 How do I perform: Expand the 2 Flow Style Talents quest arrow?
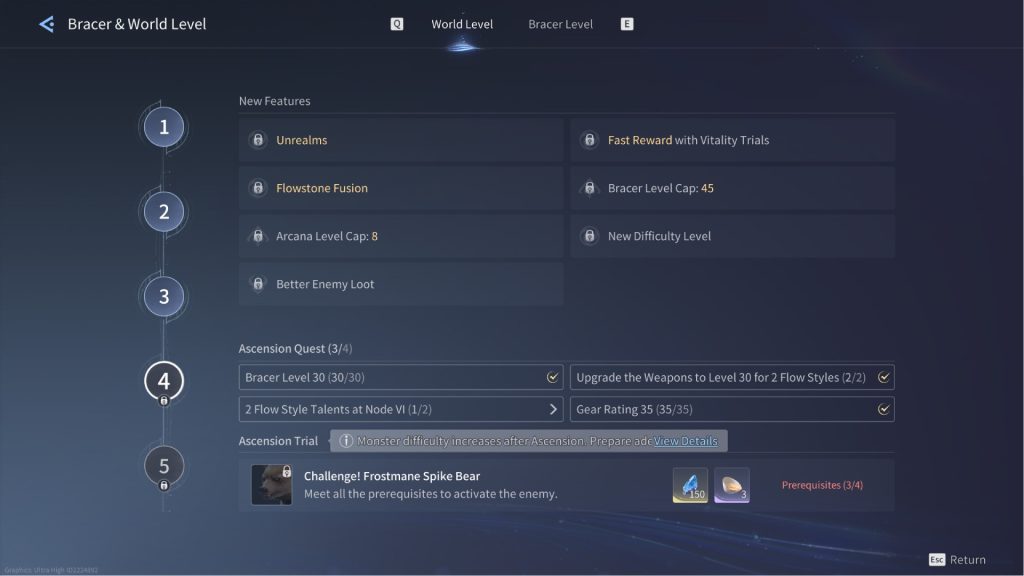click(554, 409)
